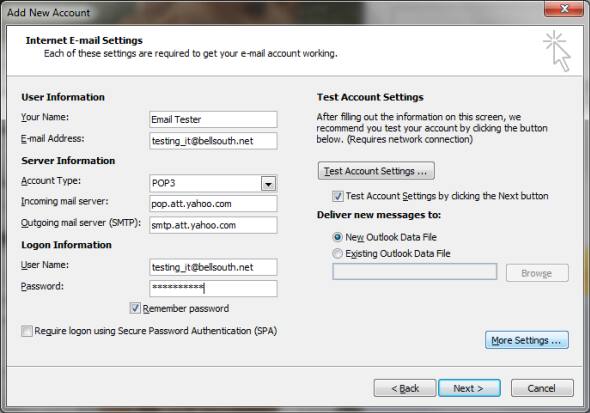Screen dimensions: 590x413
Task: Choose Existing Outlook Data File option
Action: [x=338, y=254]
